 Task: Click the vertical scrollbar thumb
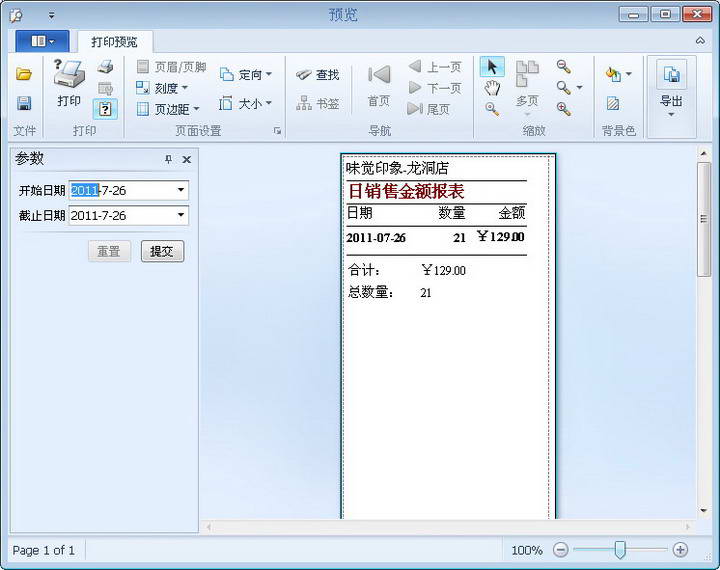coord(703,219)
